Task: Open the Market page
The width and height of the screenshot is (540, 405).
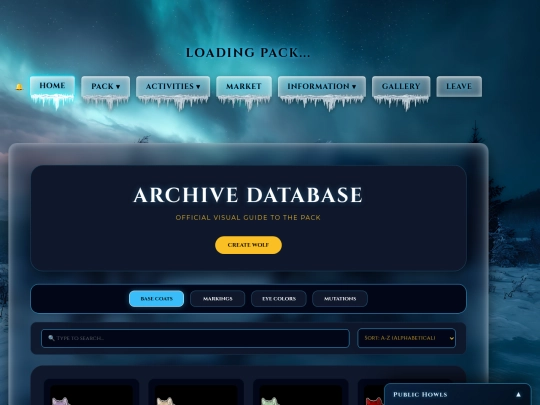Action: [x=244, y=86]
